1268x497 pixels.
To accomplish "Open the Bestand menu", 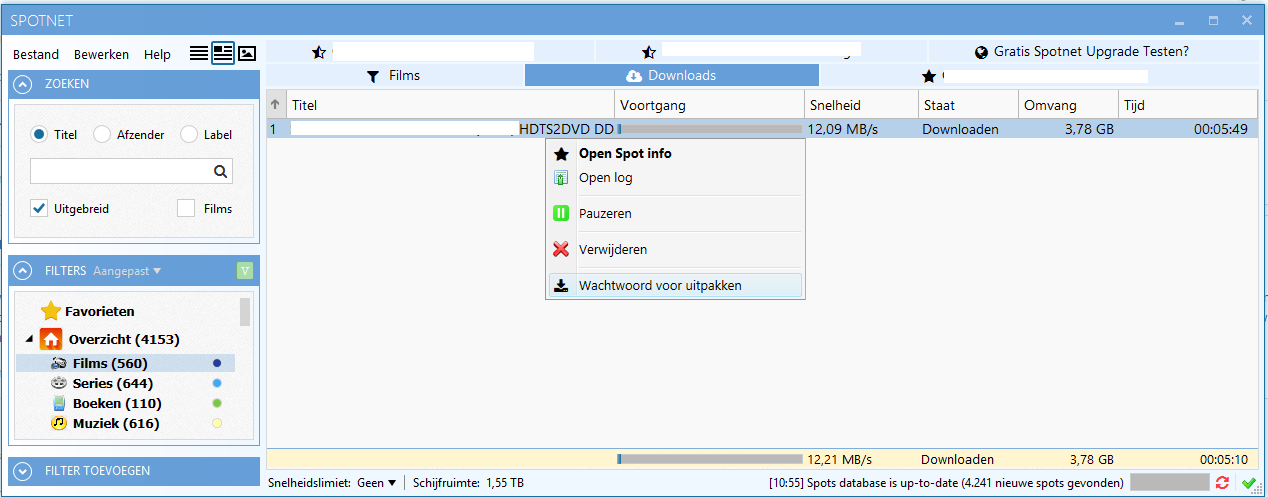I will [x=36, y=54].
